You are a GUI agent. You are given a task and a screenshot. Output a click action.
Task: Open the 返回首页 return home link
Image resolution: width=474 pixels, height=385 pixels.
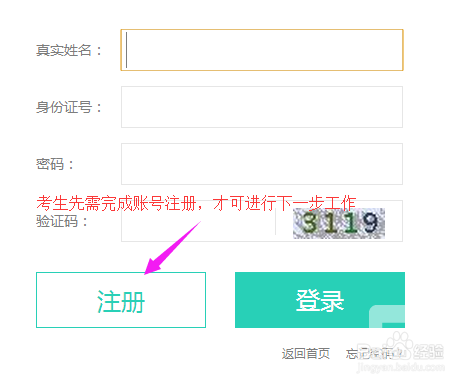(306, 354)
